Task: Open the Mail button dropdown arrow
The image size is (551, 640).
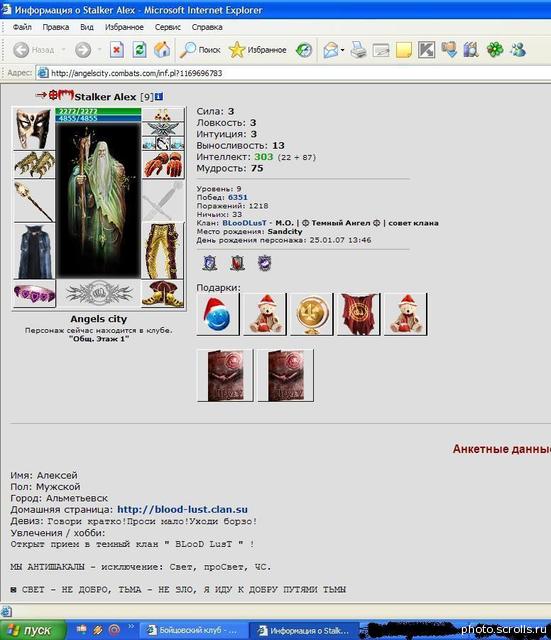Action: click(x=342, y=50)
